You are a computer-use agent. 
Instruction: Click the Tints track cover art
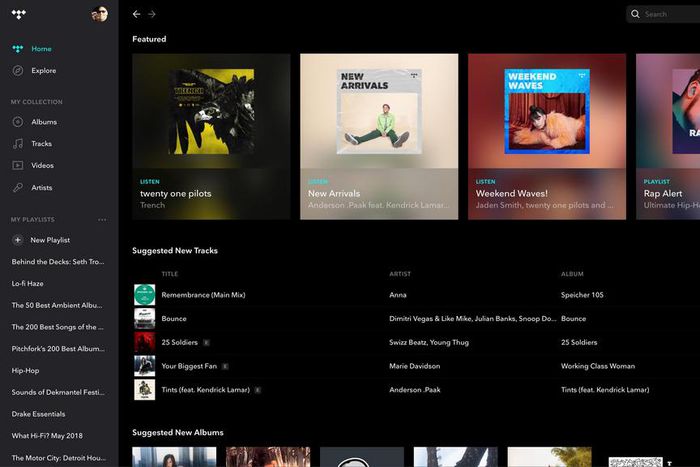[x=145, y=389]
